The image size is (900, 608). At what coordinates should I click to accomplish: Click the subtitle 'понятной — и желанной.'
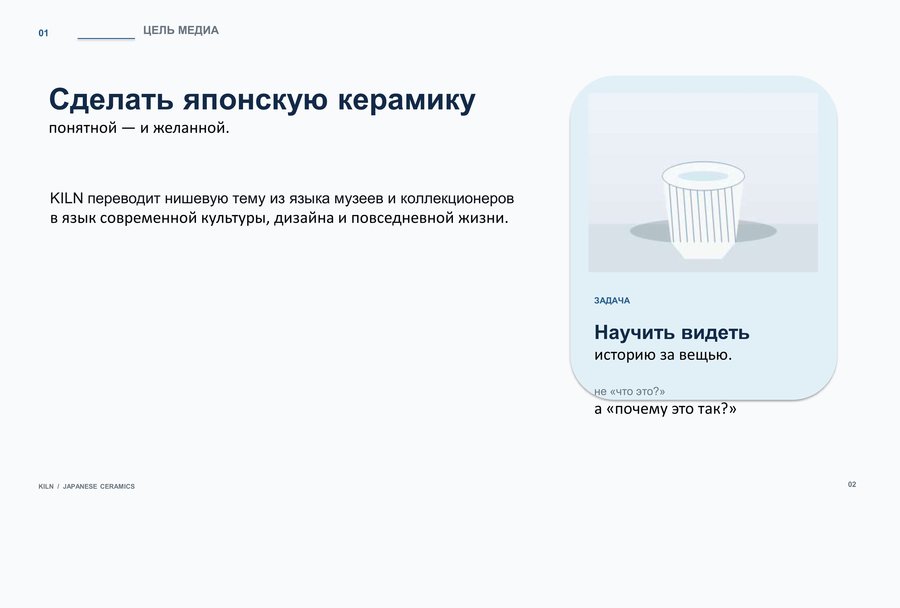pyautogui.click(x=139, y=128)
